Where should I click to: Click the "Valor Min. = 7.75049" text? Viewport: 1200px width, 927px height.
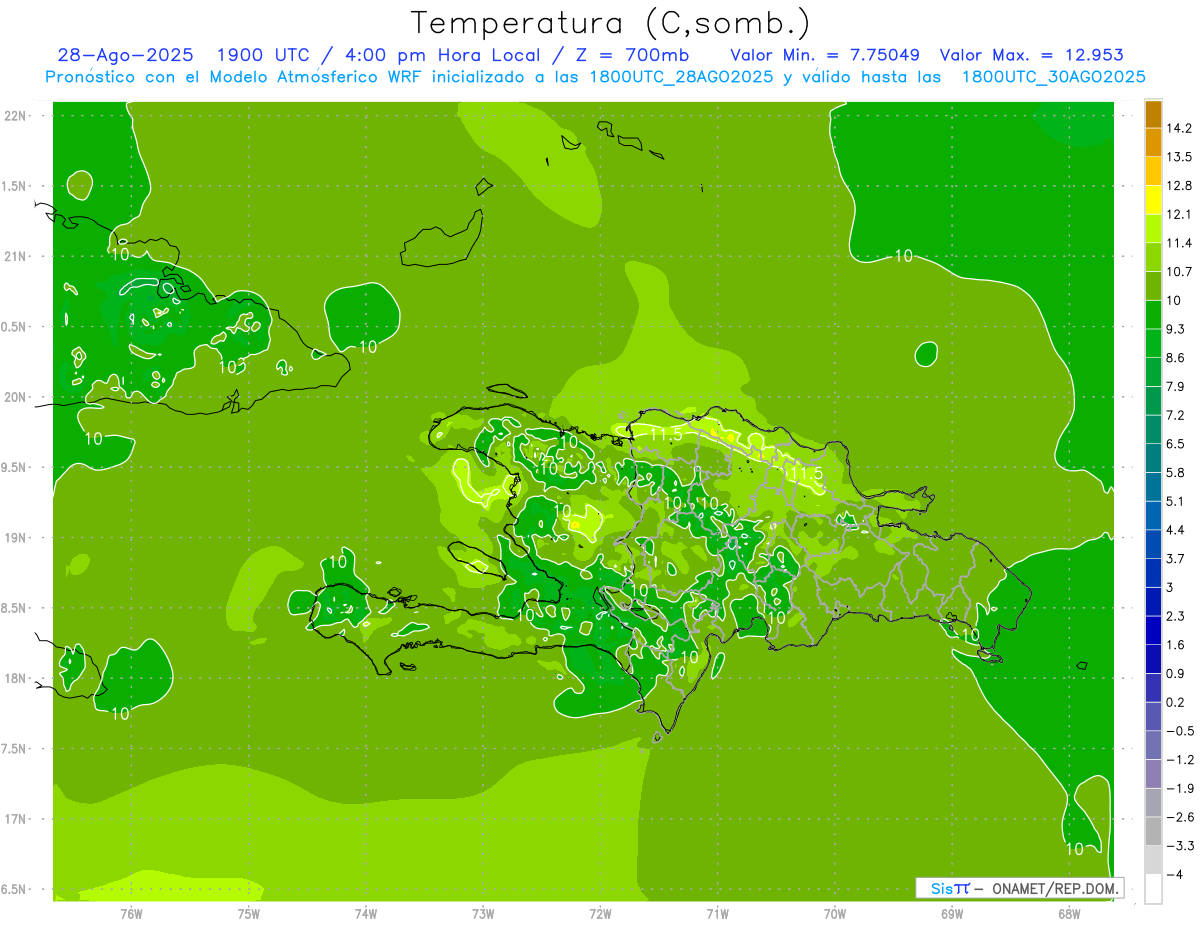click(825, 55)
